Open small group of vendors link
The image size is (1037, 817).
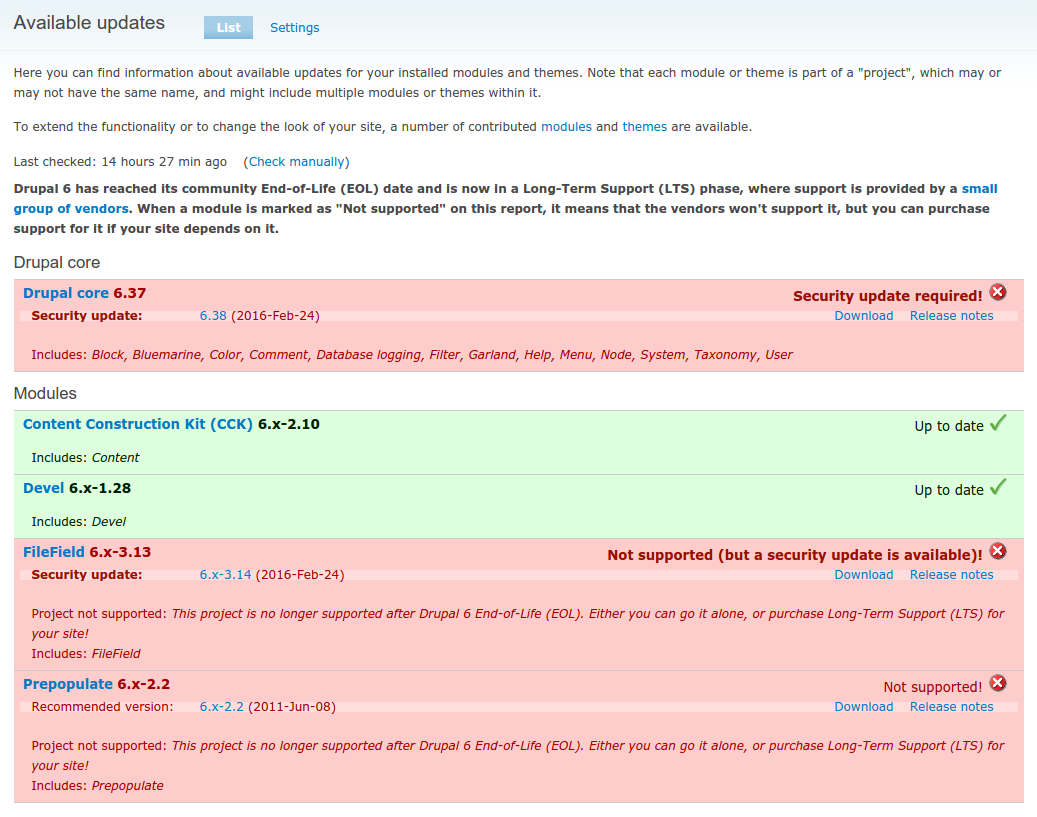point(71,208)
